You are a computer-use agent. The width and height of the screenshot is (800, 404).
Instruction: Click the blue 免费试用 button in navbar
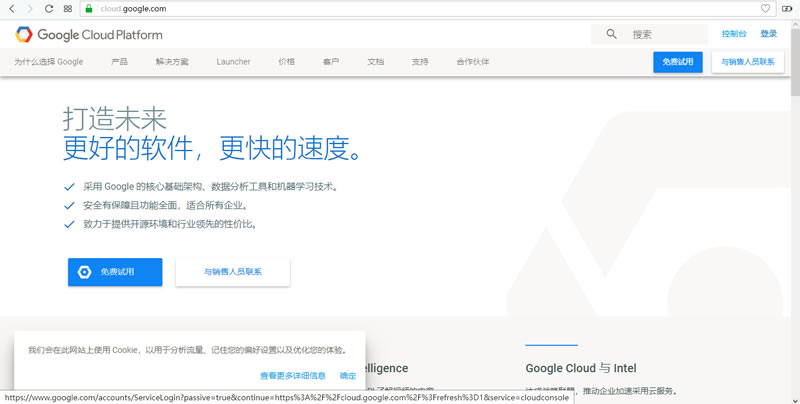tap(678, 62)
